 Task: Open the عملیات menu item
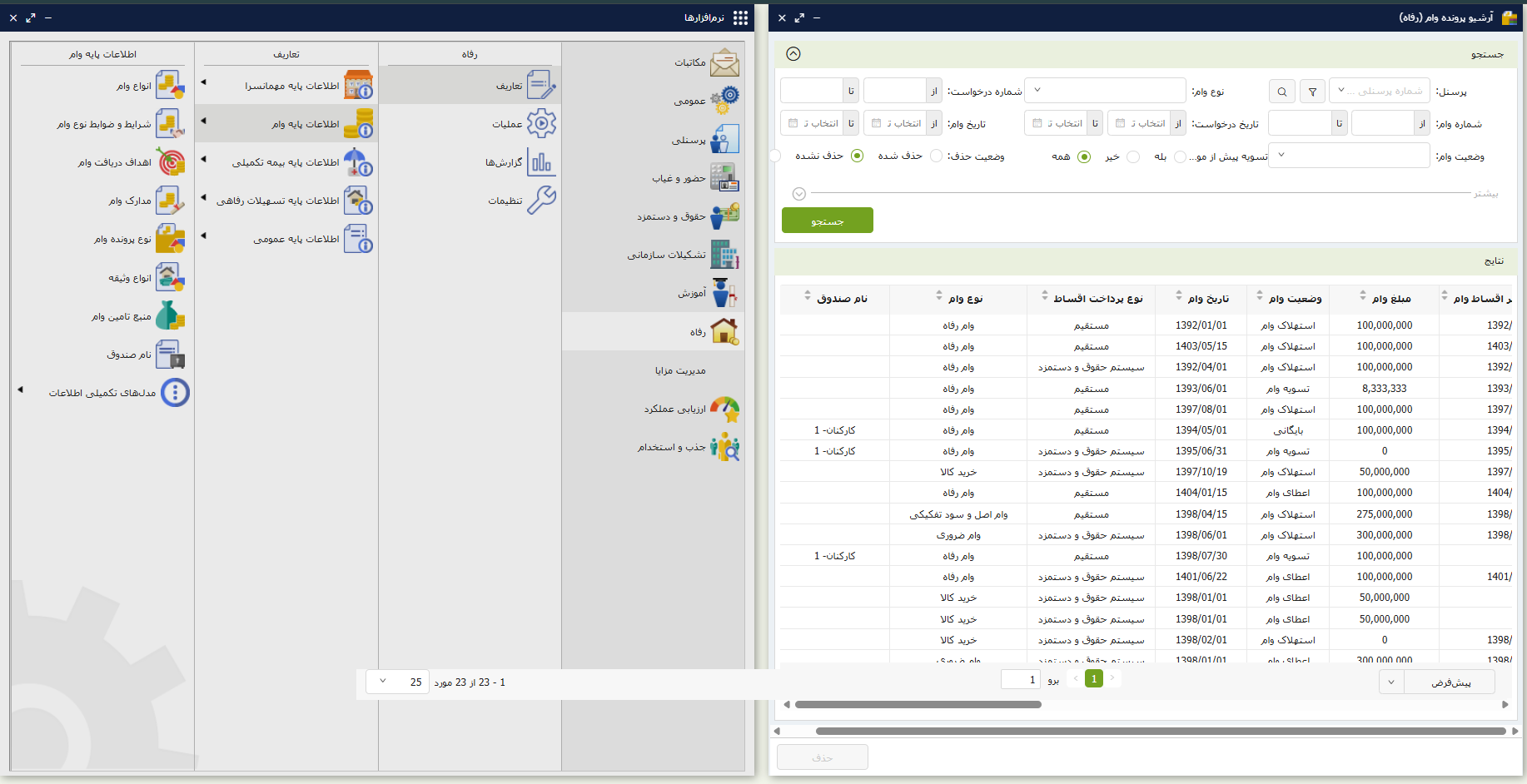click(507, 124)
